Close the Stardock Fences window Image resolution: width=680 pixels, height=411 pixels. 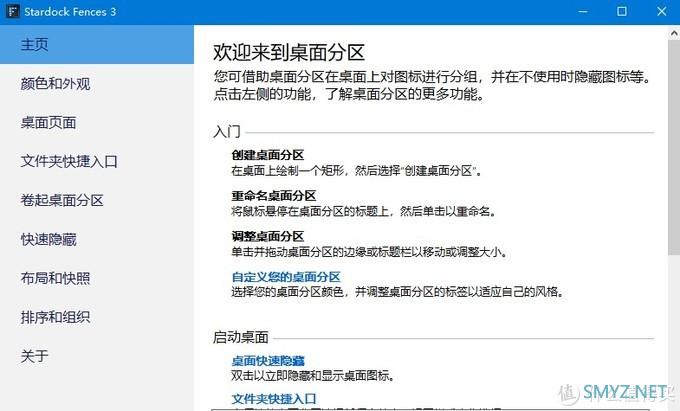(x=661, y=11)
